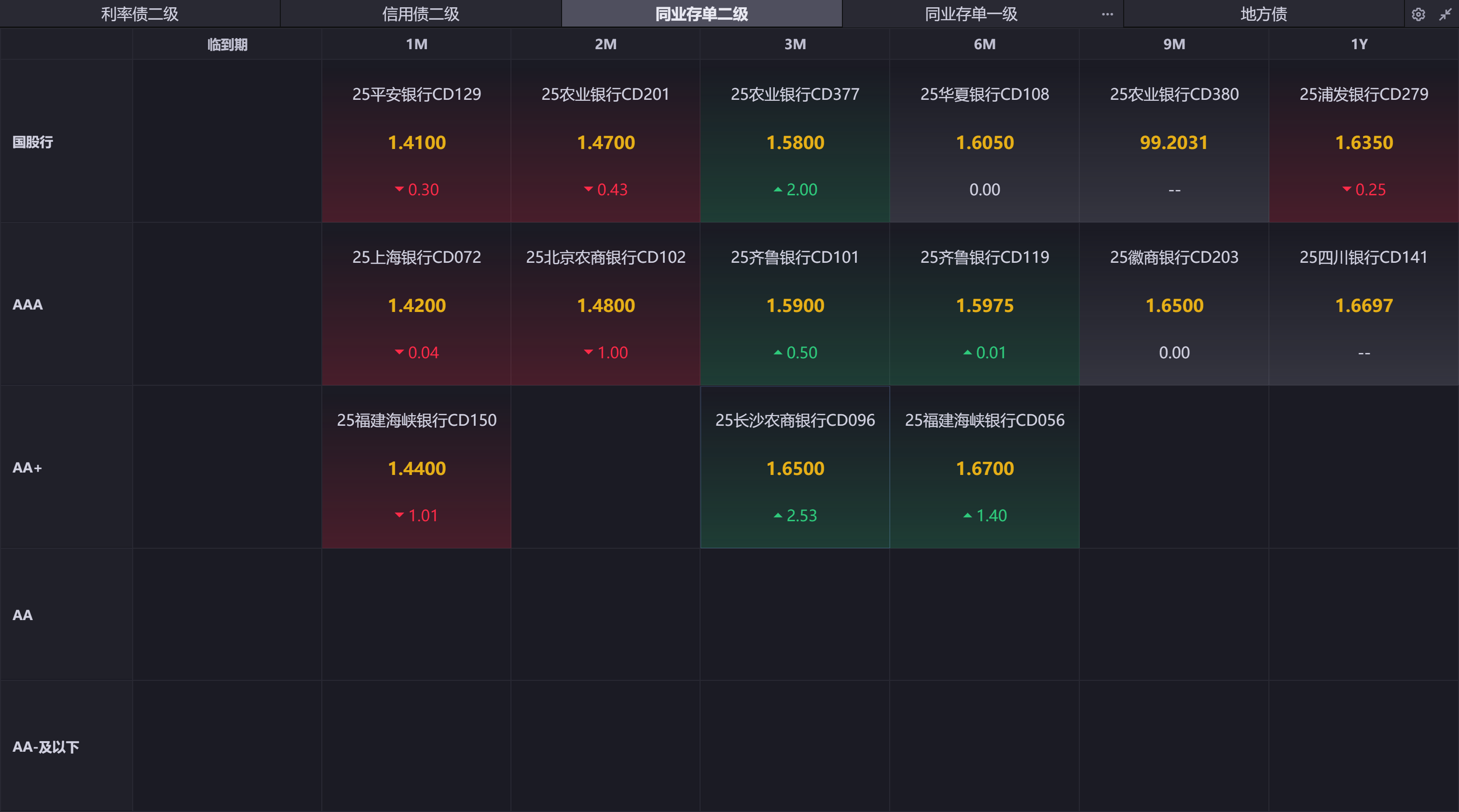This screenshot has height=812, width=1459.
Task: Open 25长沙农商银行CD096 quote cell
Action: tap(795, 467)
